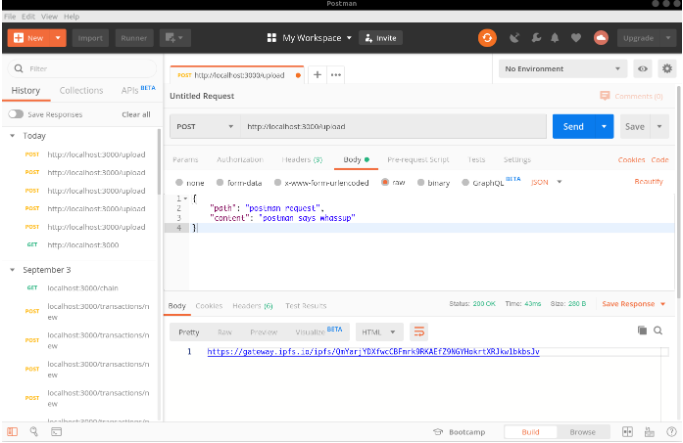
Task: Click the orange unsaved dot on request tab
Action: (x=298, y=75)
